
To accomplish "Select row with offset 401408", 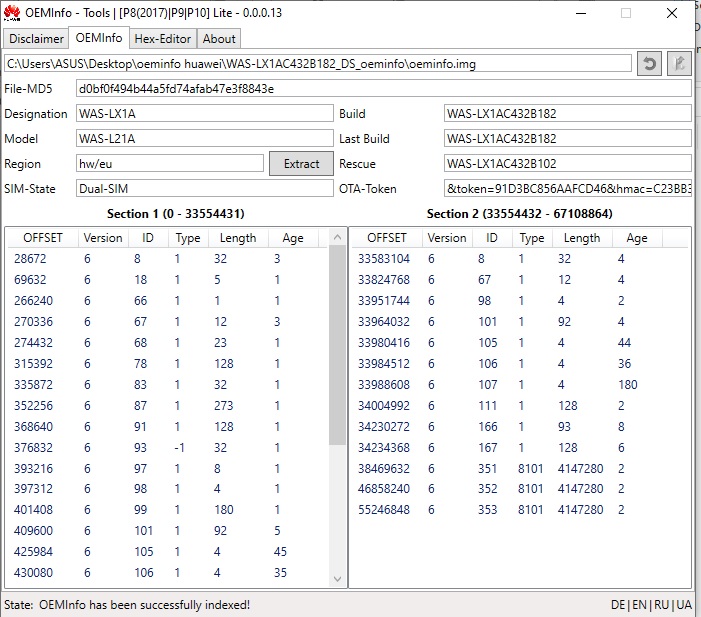I will [x=168, y=510].
